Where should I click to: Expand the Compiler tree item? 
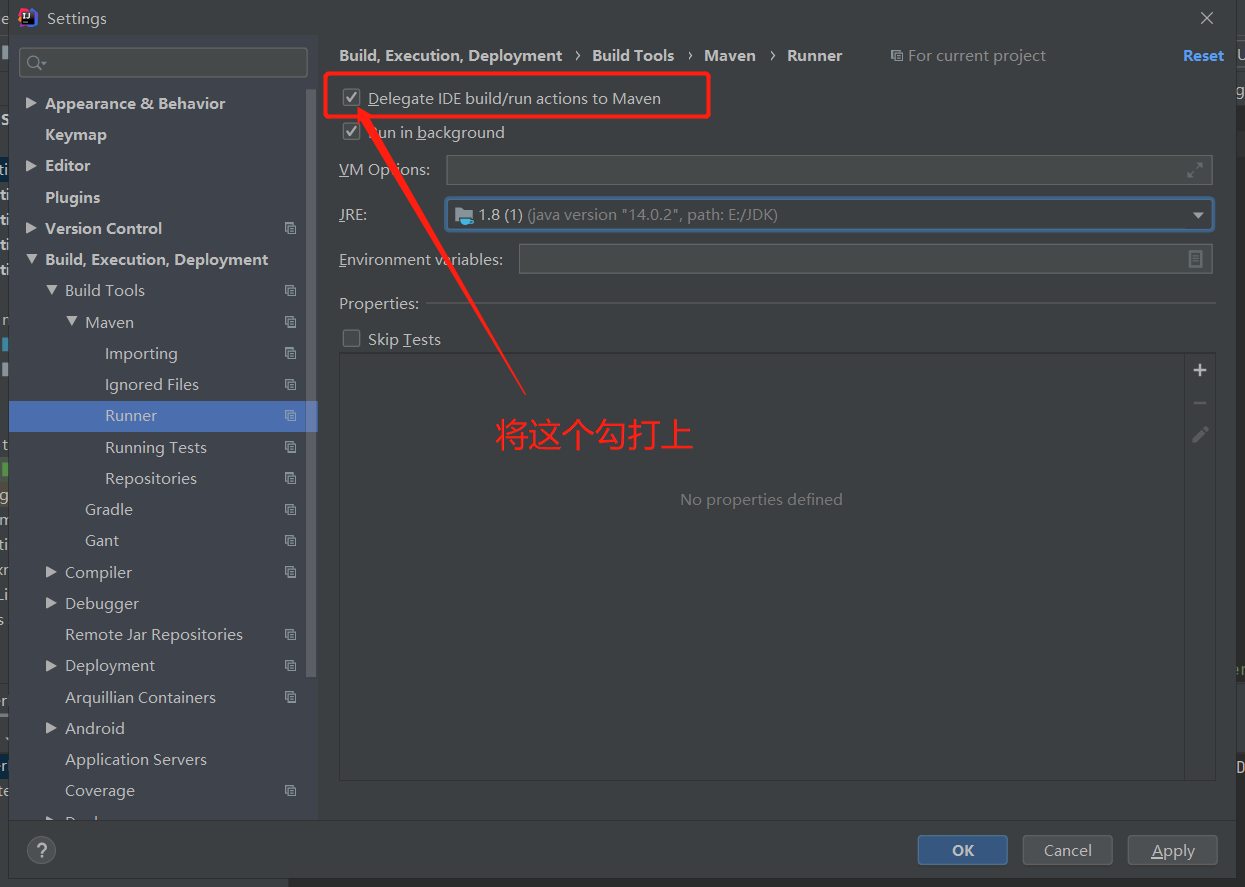(52, 572)
